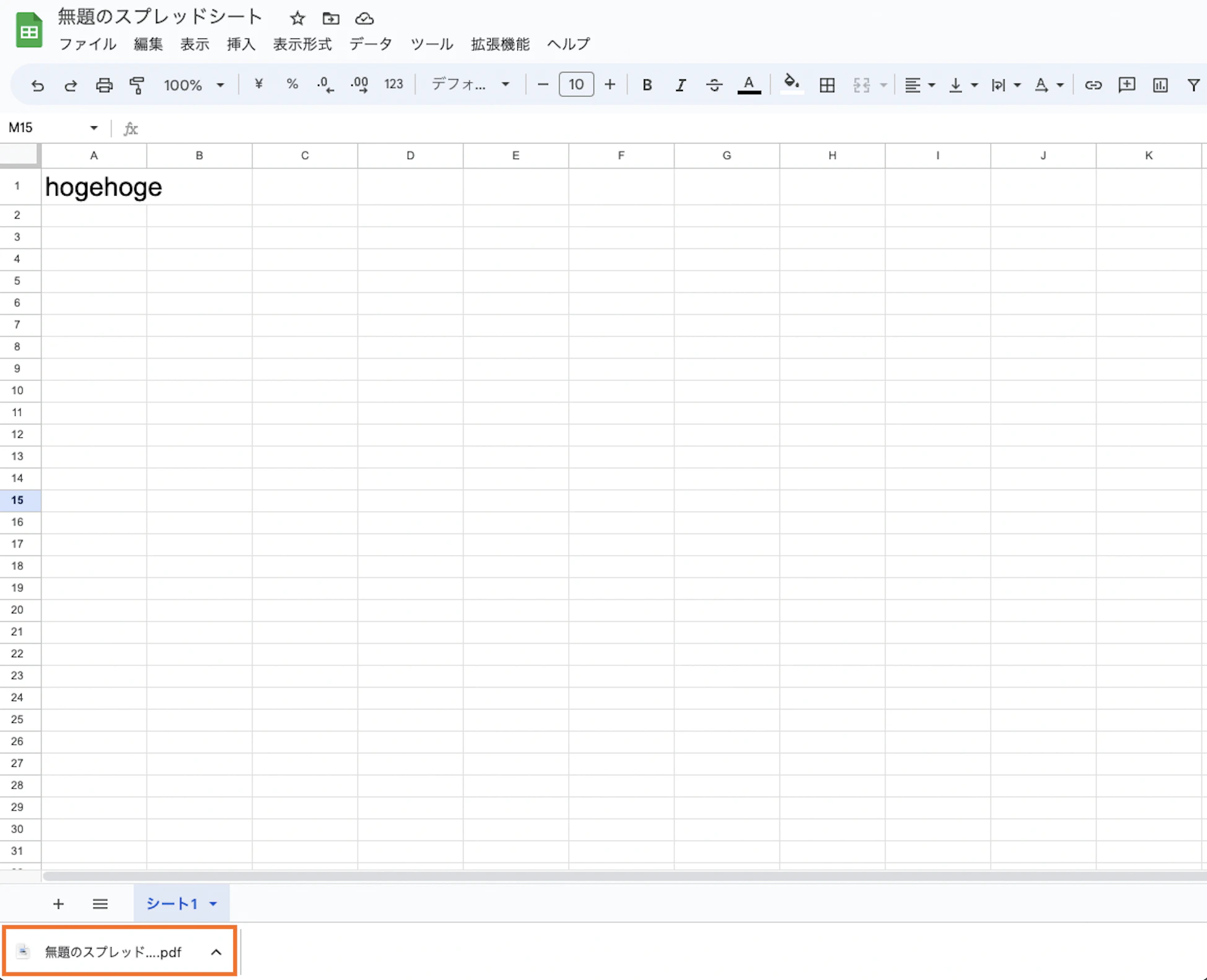Open the 100% zoom dropdown
The width and height of the screenshot is (1207, 980).
[193, 85]
